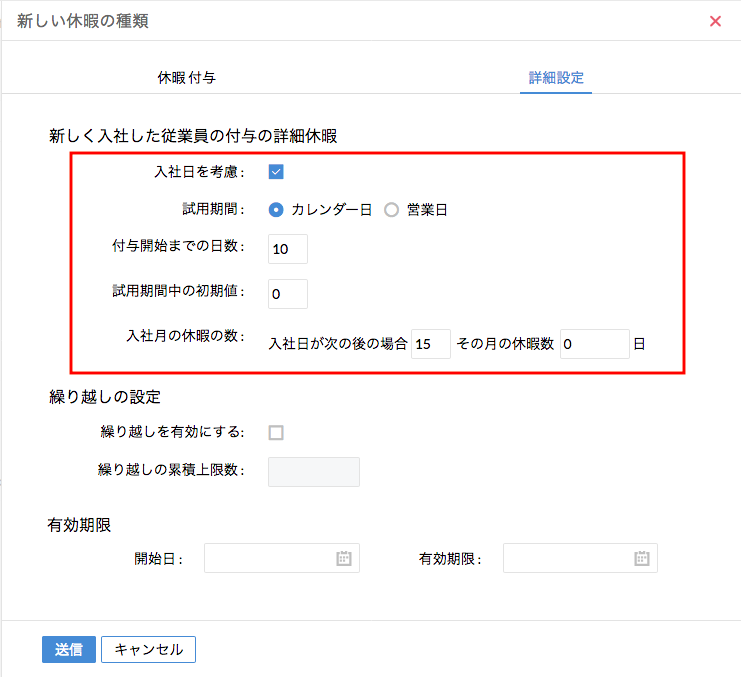Click the 繰り越しを有効にする label
Viewport: 741px width, 677px height.
(172, 433)
